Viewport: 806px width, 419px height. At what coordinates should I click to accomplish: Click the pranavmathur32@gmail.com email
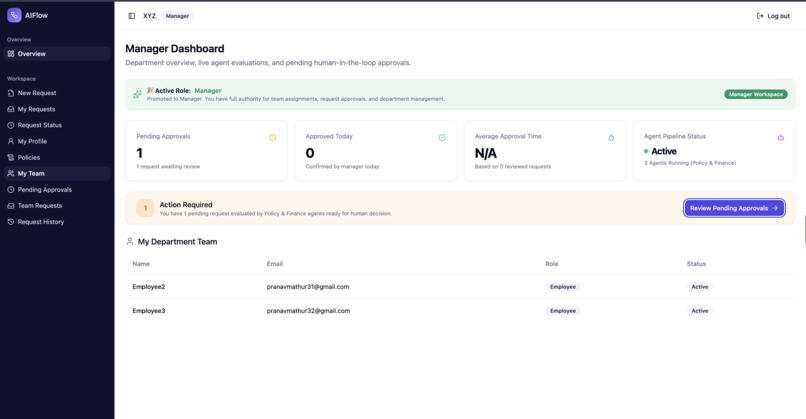308,311
